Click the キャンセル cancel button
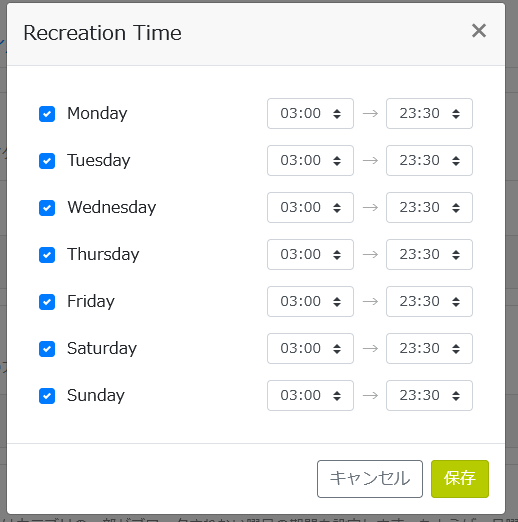The height and width of the screenshot is (522, 518). 370,479
